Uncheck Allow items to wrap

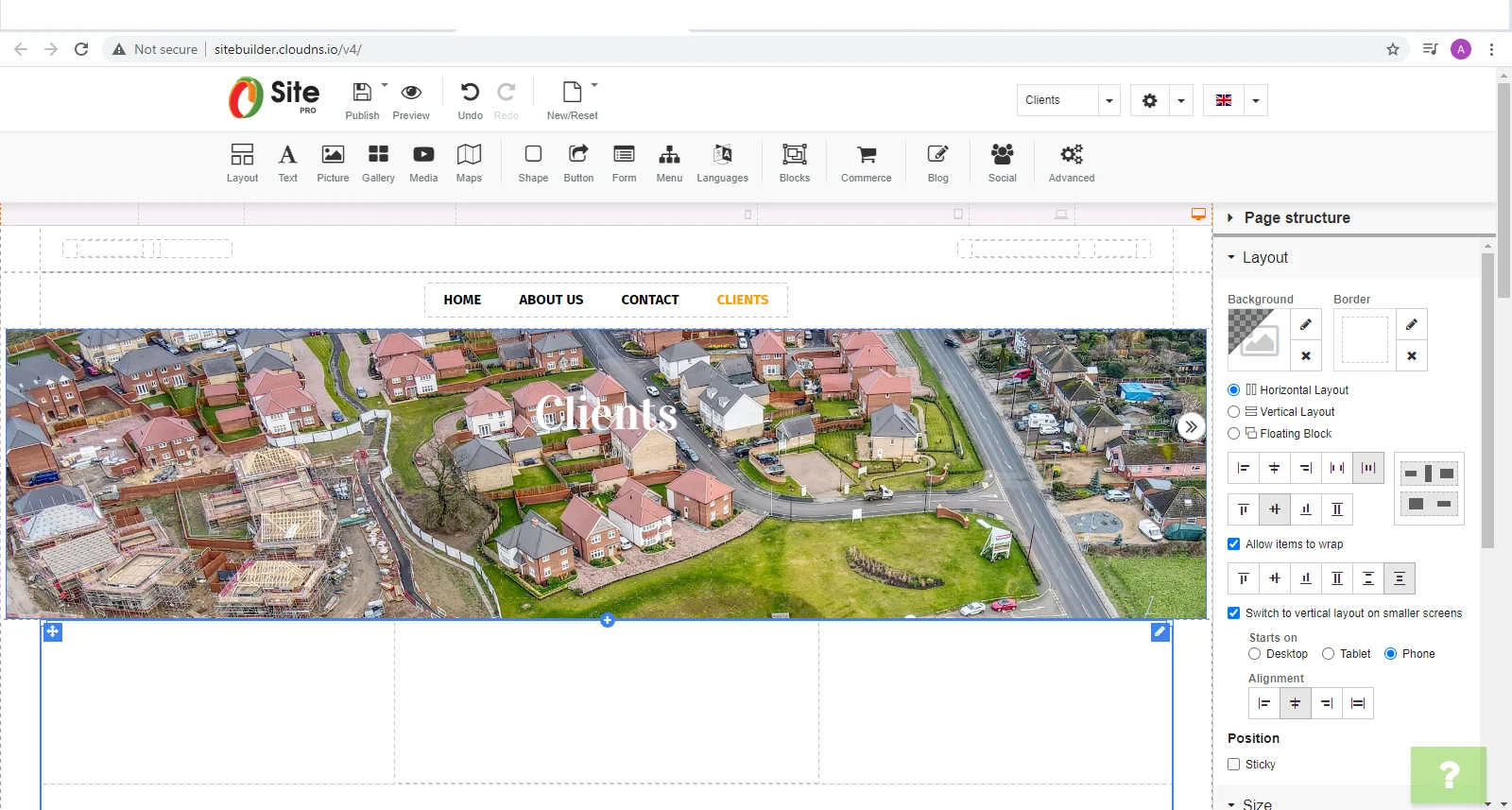(x=1233, y=544)
